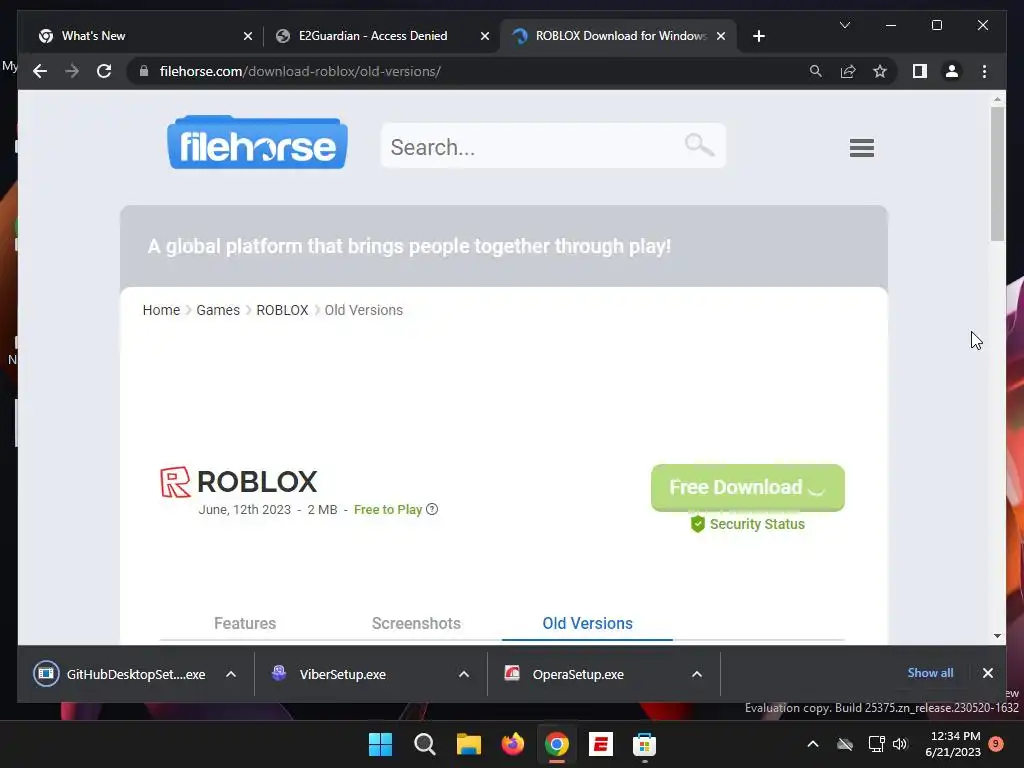
Task: Share this page from the address bar
Action: [x=848, y=71]
